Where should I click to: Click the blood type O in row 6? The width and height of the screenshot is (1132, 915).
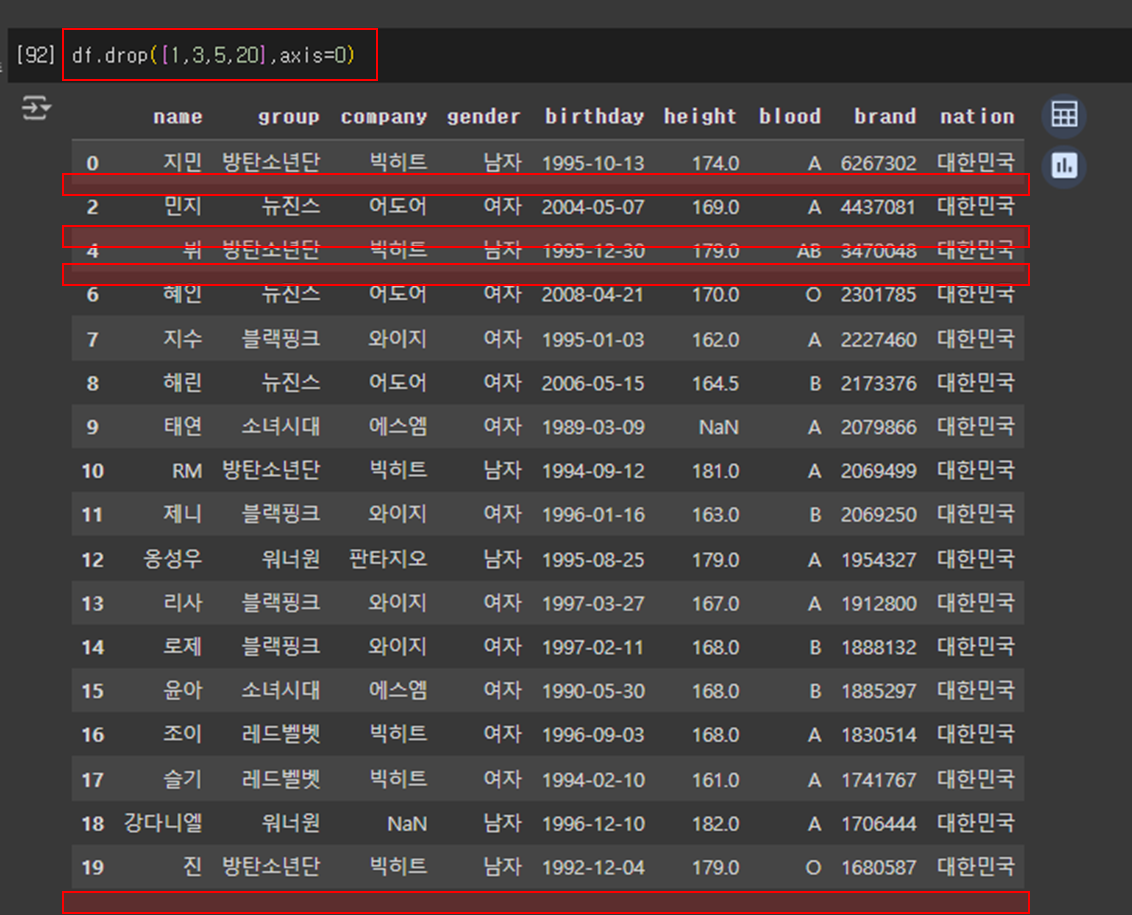point(813,295)
